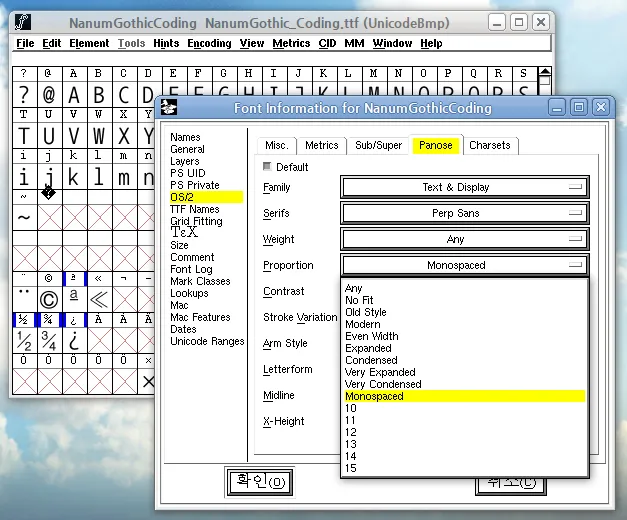Open the Hints menu
Viewport: 627px width, 520px height.
166,43
